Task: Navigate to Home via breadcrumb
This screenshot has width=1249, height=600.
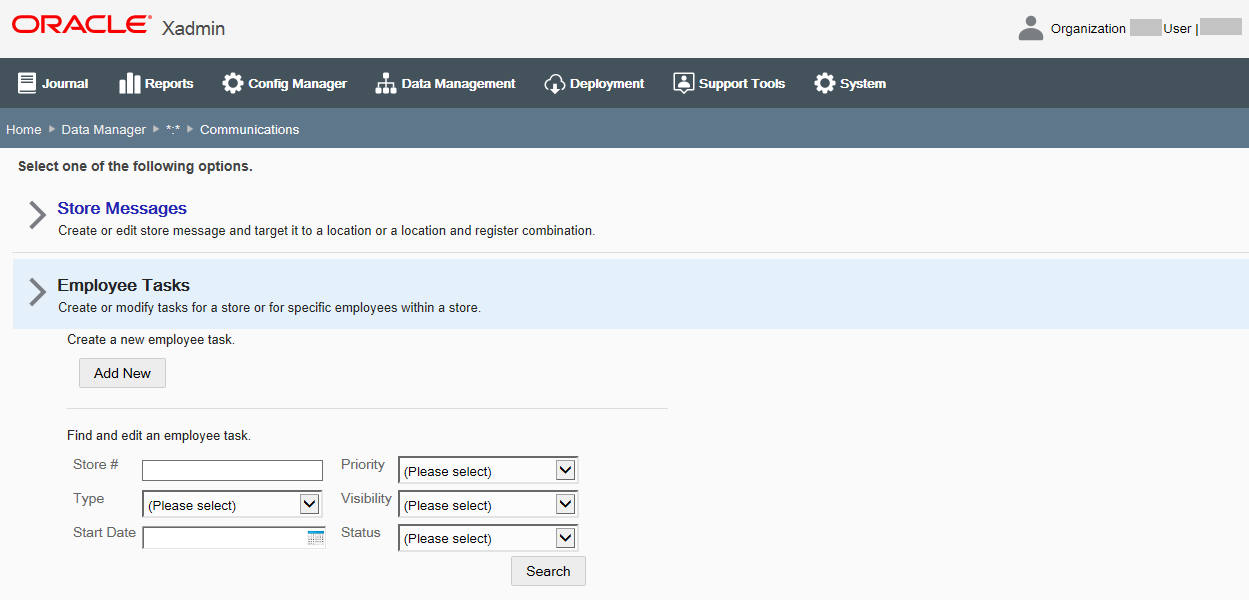Action: (23, 129)
